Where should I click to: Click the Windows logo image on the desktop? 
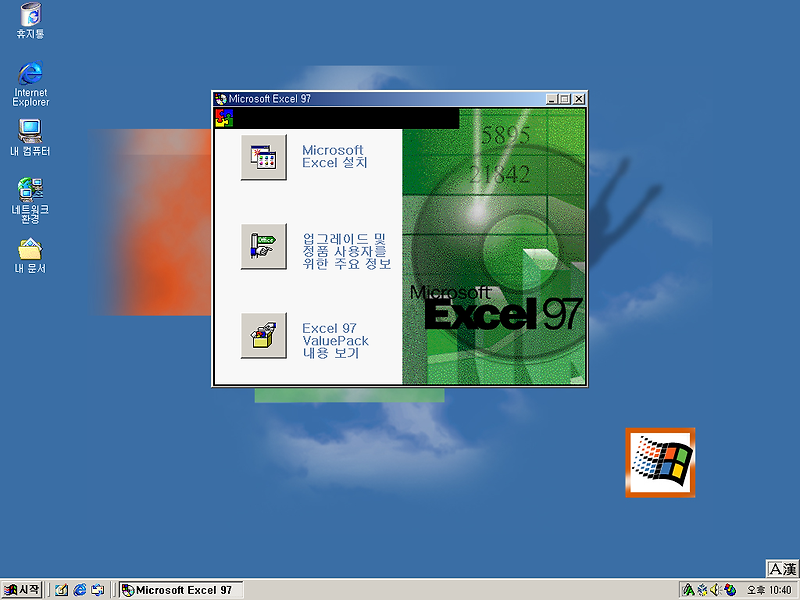659,461
